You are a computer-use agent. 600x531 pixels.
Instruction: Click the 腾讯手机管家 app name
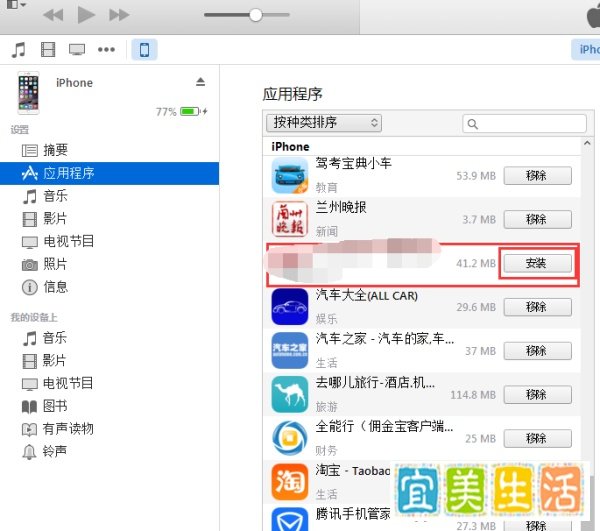(x=352, y=514)
